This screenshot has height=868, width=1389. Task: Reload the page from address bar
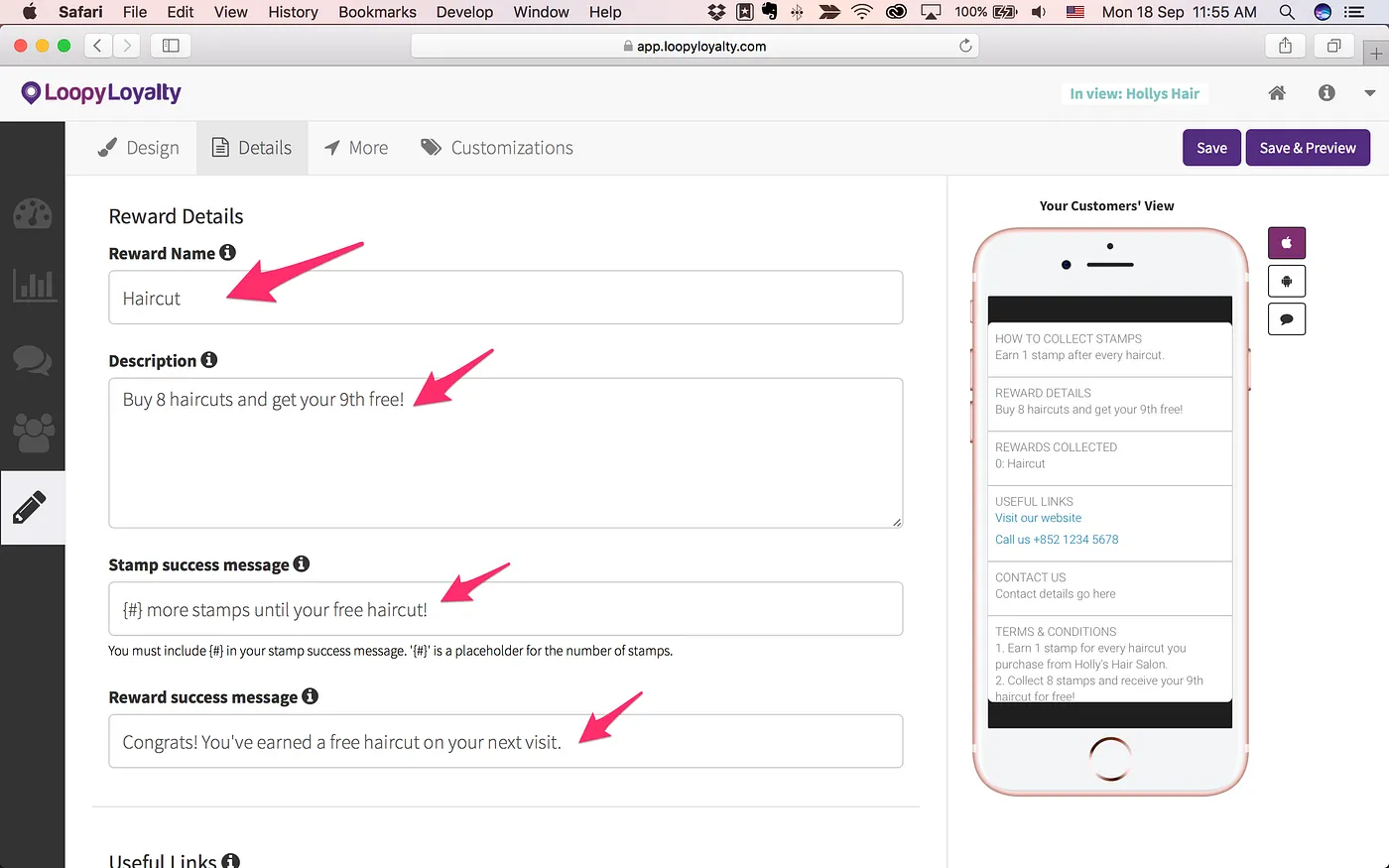point(965,46)
